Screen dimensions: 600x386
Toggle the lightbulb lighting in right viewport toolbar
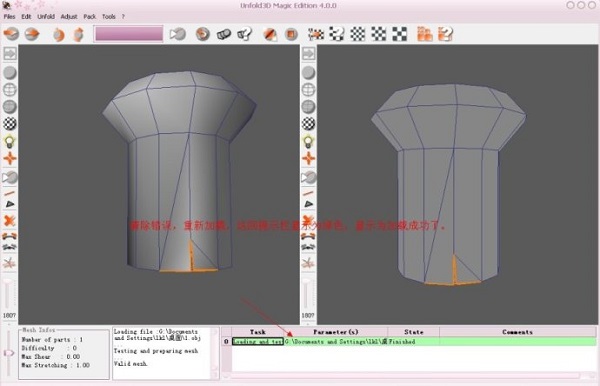308,141
